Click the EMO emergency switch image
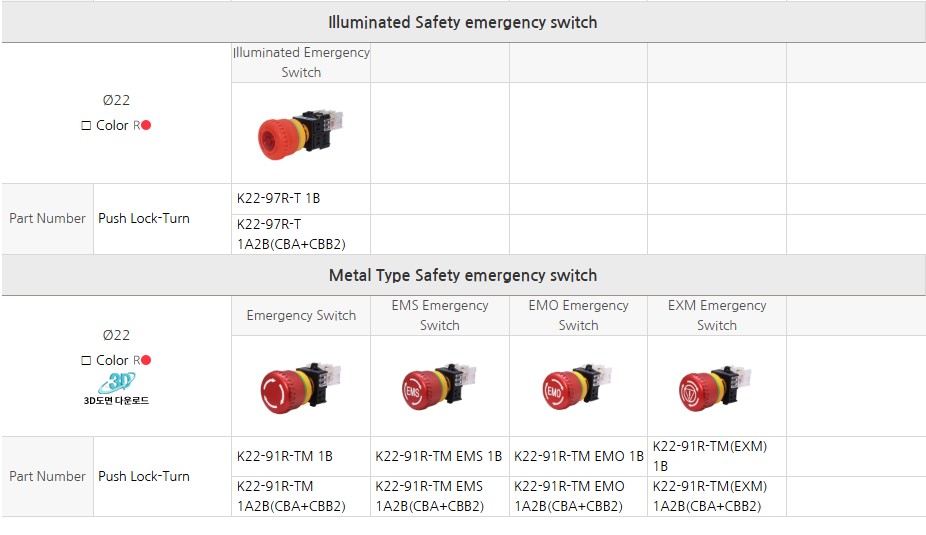Screen dimensions: 926x535 [578, 386]
